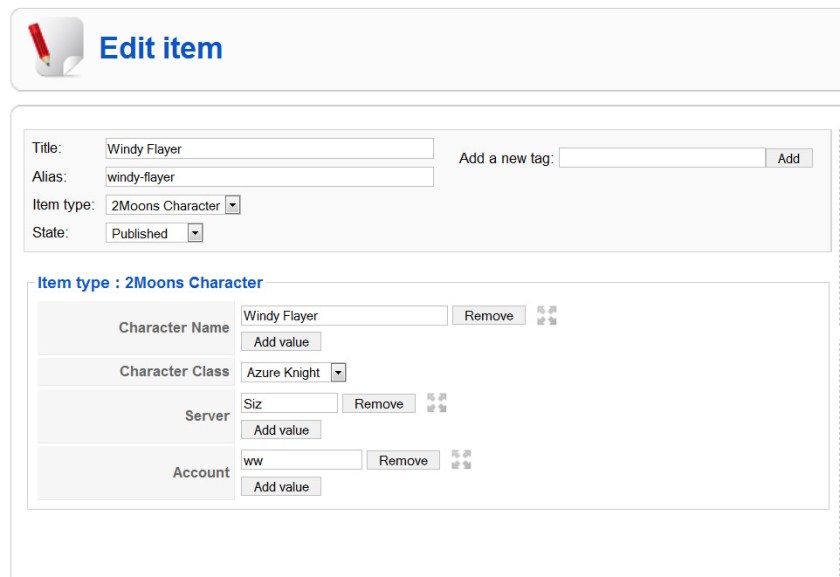Click the move handle beside Character Name

tap(546, 316)
